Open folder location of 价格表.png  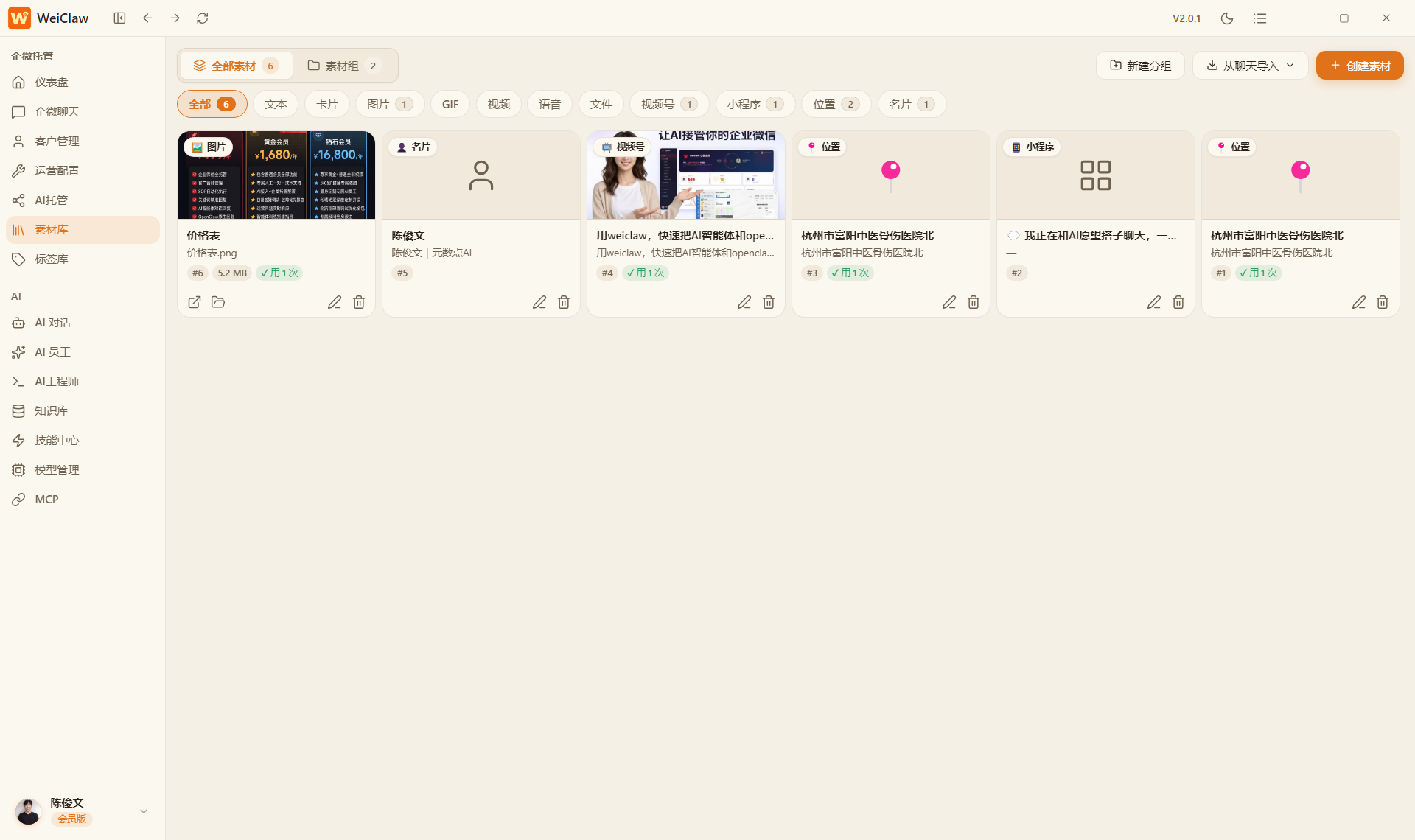click(218, 302)
